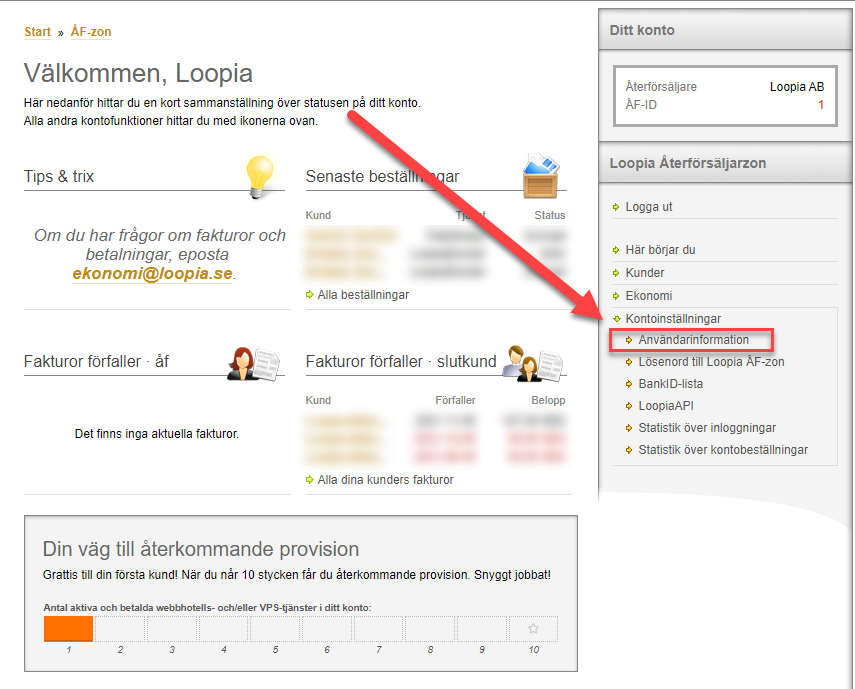Click the arrow bullet beside LoopiaAPI
The height and width of the screenshot is (689, 855).
click(629, 406)
